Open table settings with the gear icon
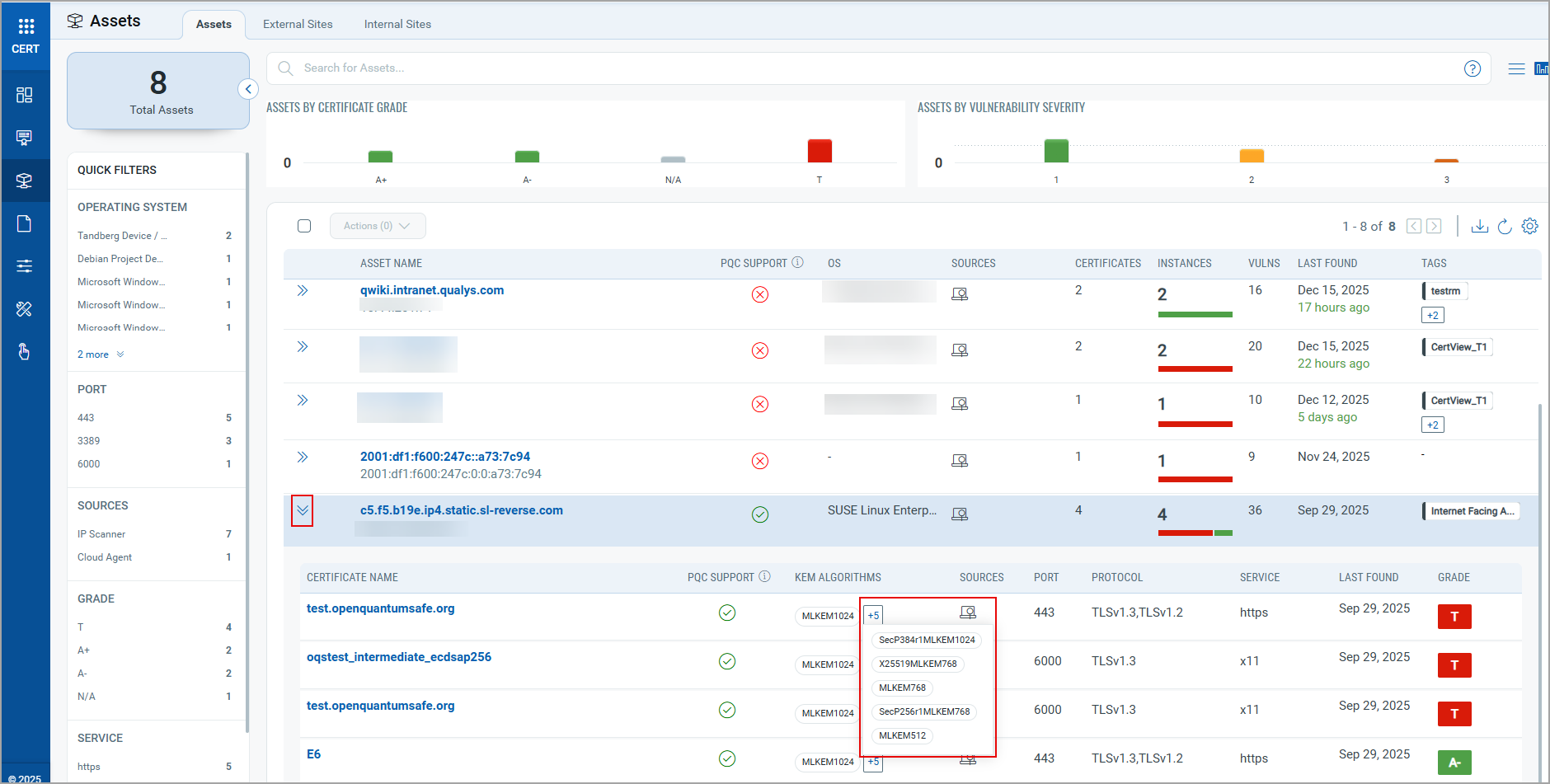The height and width of the screenshot is (784, 1550). click(1530, 226)
